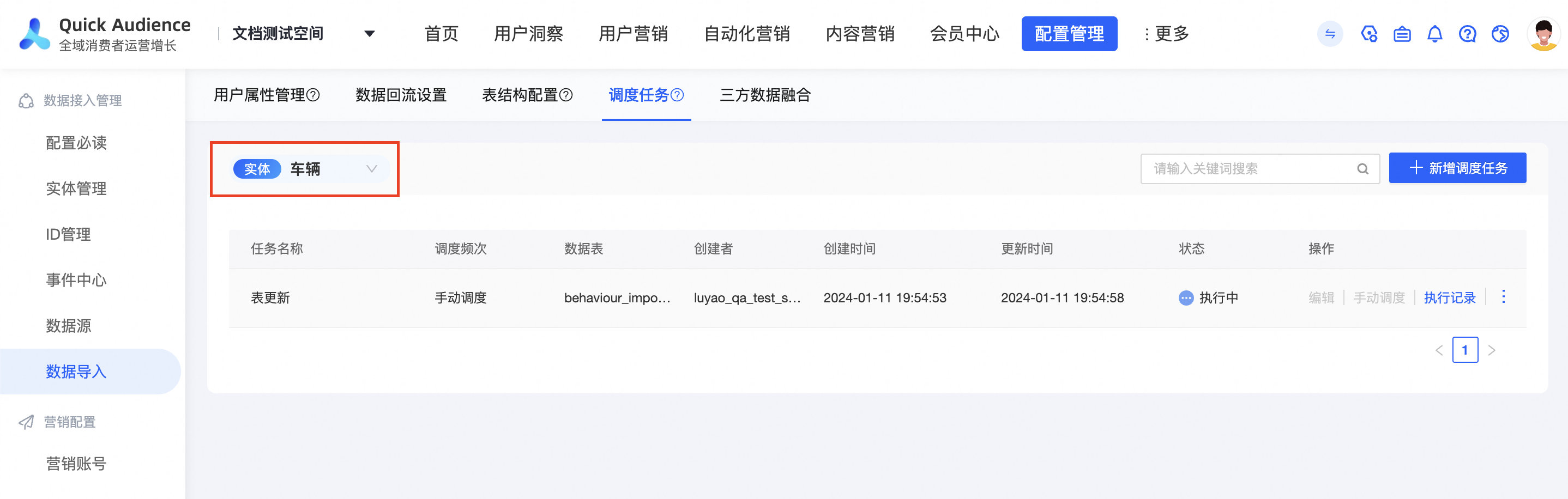Click the 营销配置 paper plane icon
Screen dimensions: 1568x499
[x=26, y=422]
